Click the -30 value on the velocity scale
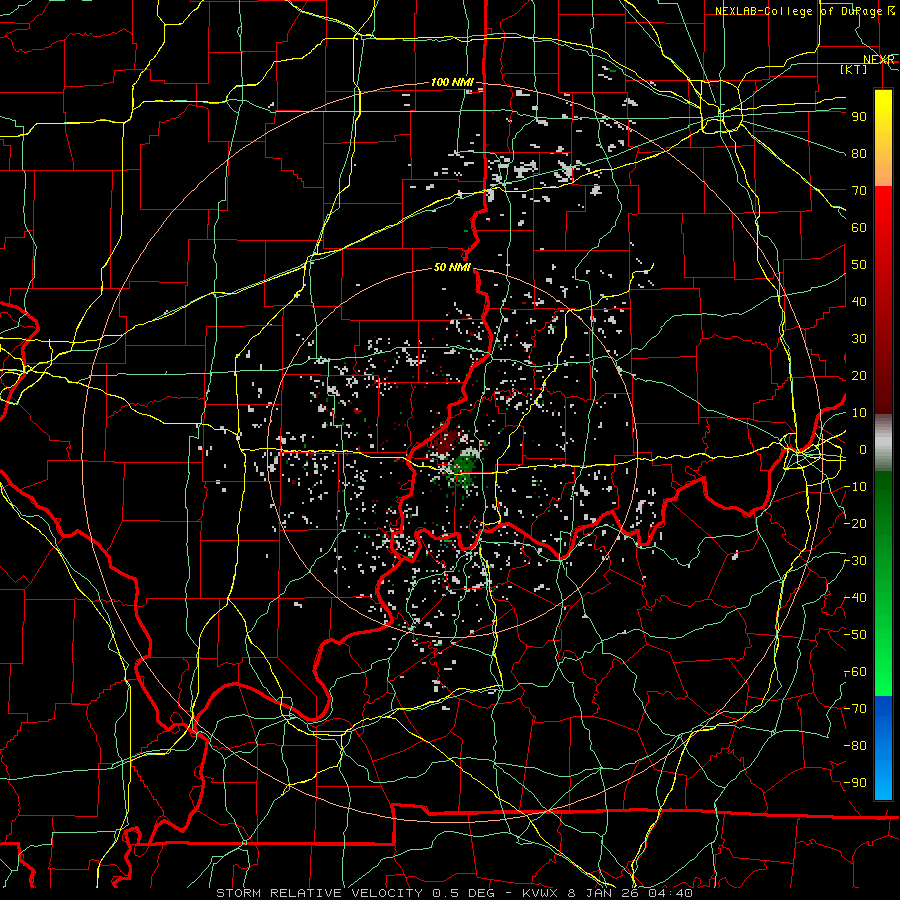Screen dimensions: 900x900 click(856, 561)
